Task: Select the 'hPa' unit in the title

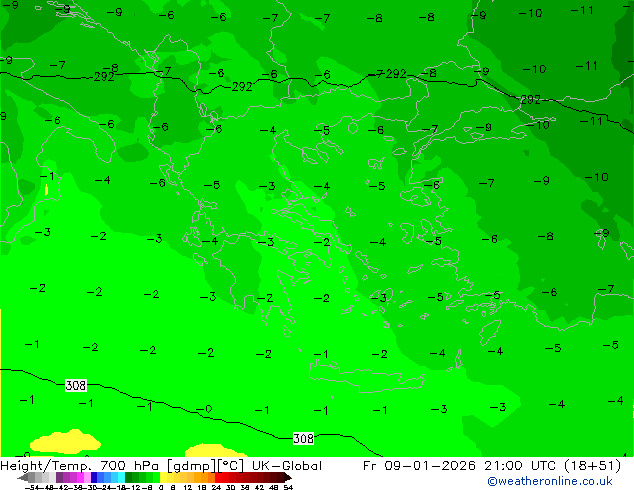Action: pos(146,466)
